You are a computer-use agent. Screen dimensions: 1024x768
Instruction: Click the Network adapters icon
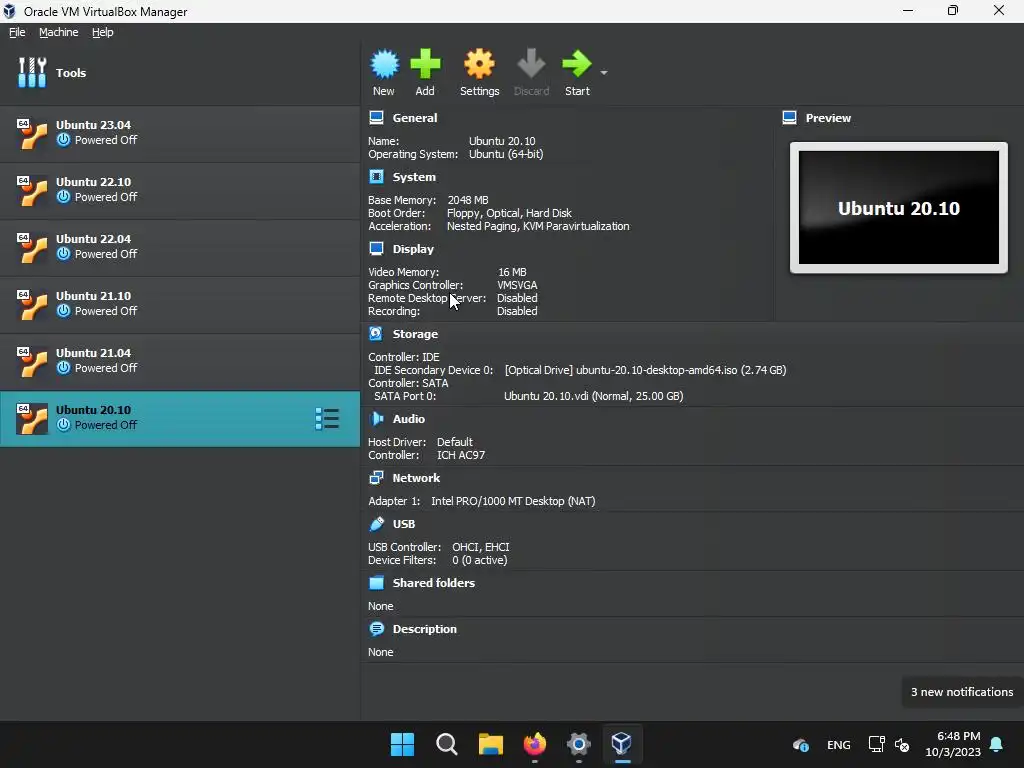point(376,477)
